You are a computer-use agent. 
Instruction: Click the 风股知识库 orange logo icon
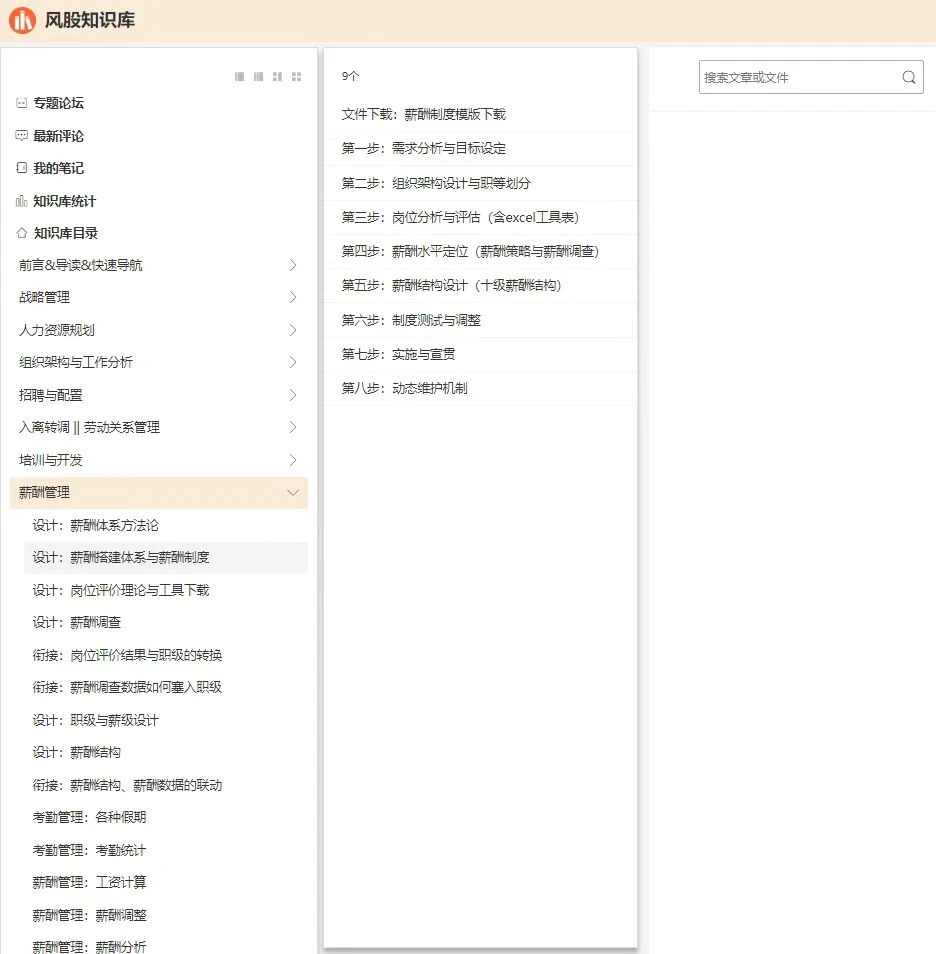pos(23,20)
